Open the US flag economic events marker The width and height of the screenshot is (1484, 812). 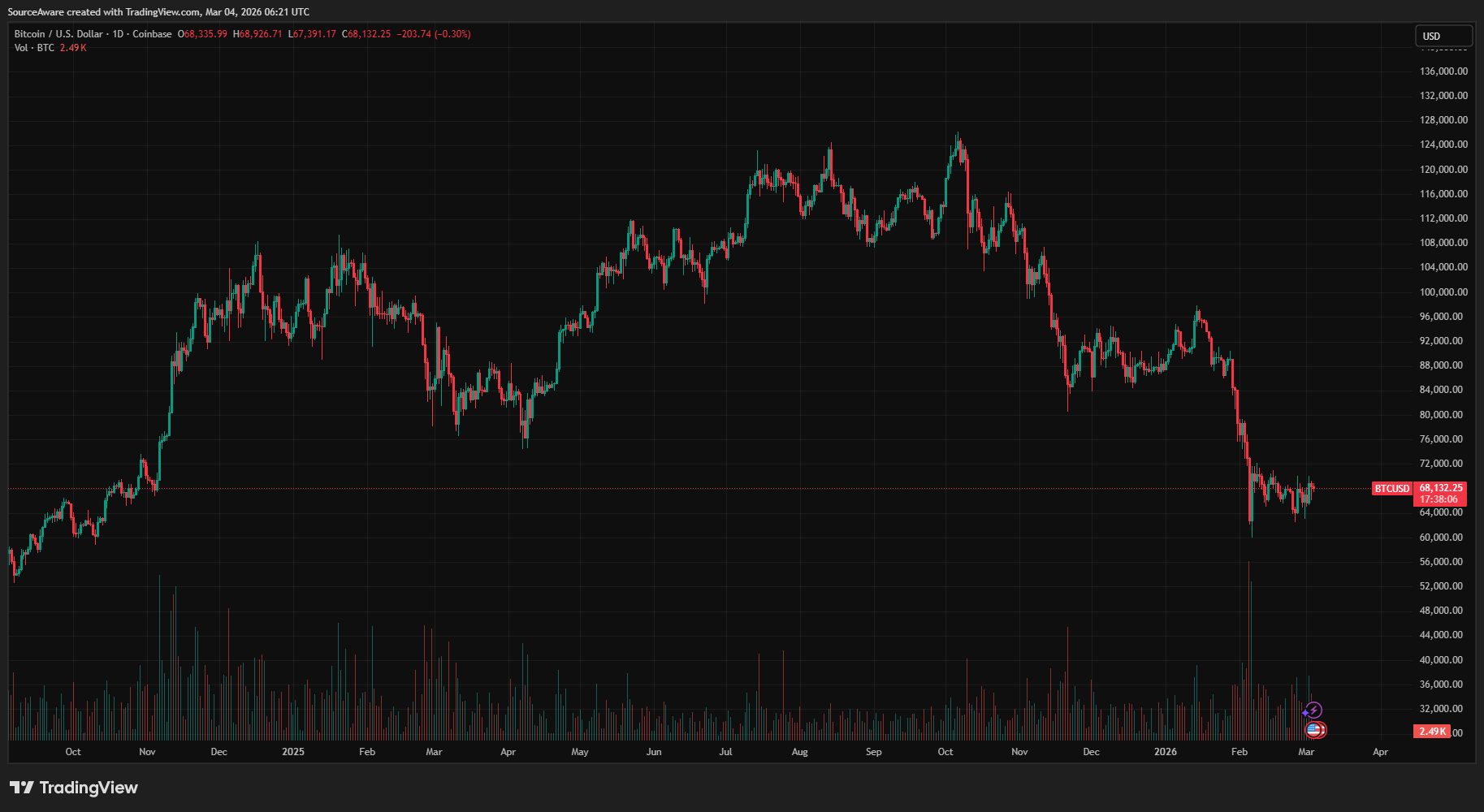pos(1315,730)
